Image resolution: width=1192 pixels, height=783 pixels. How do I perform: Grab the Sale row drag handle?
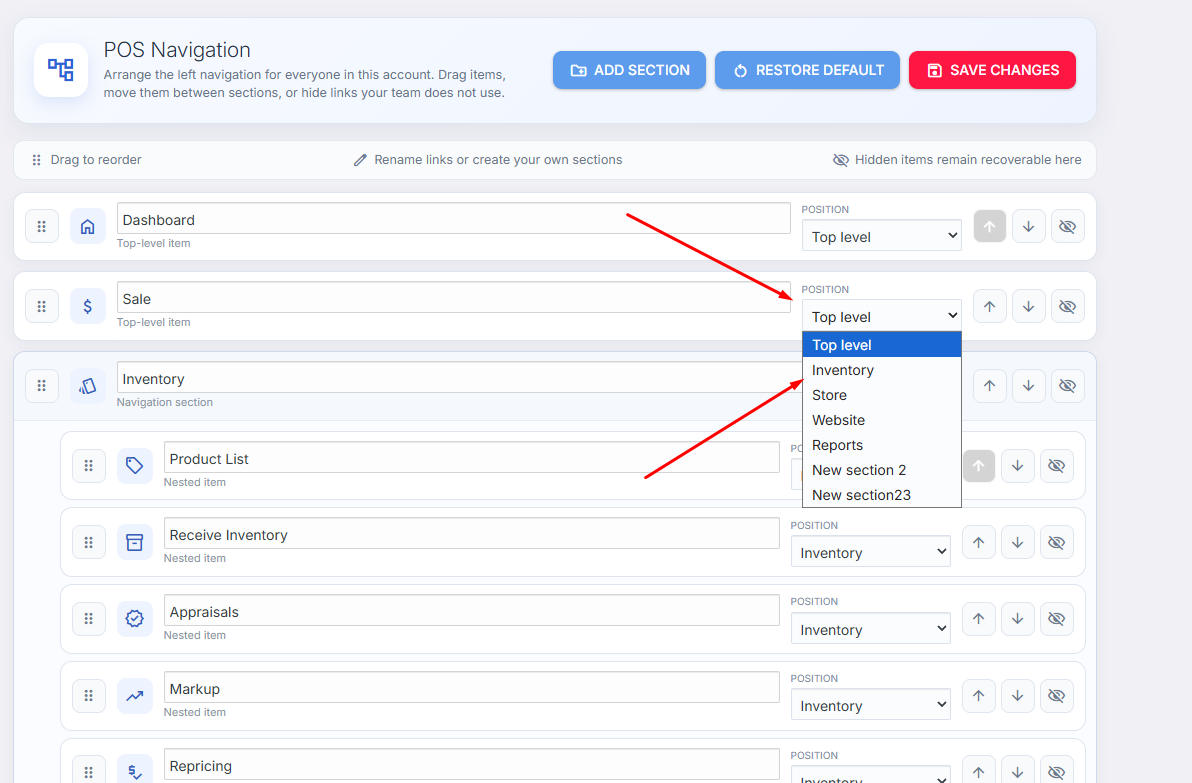coord(42,306)
